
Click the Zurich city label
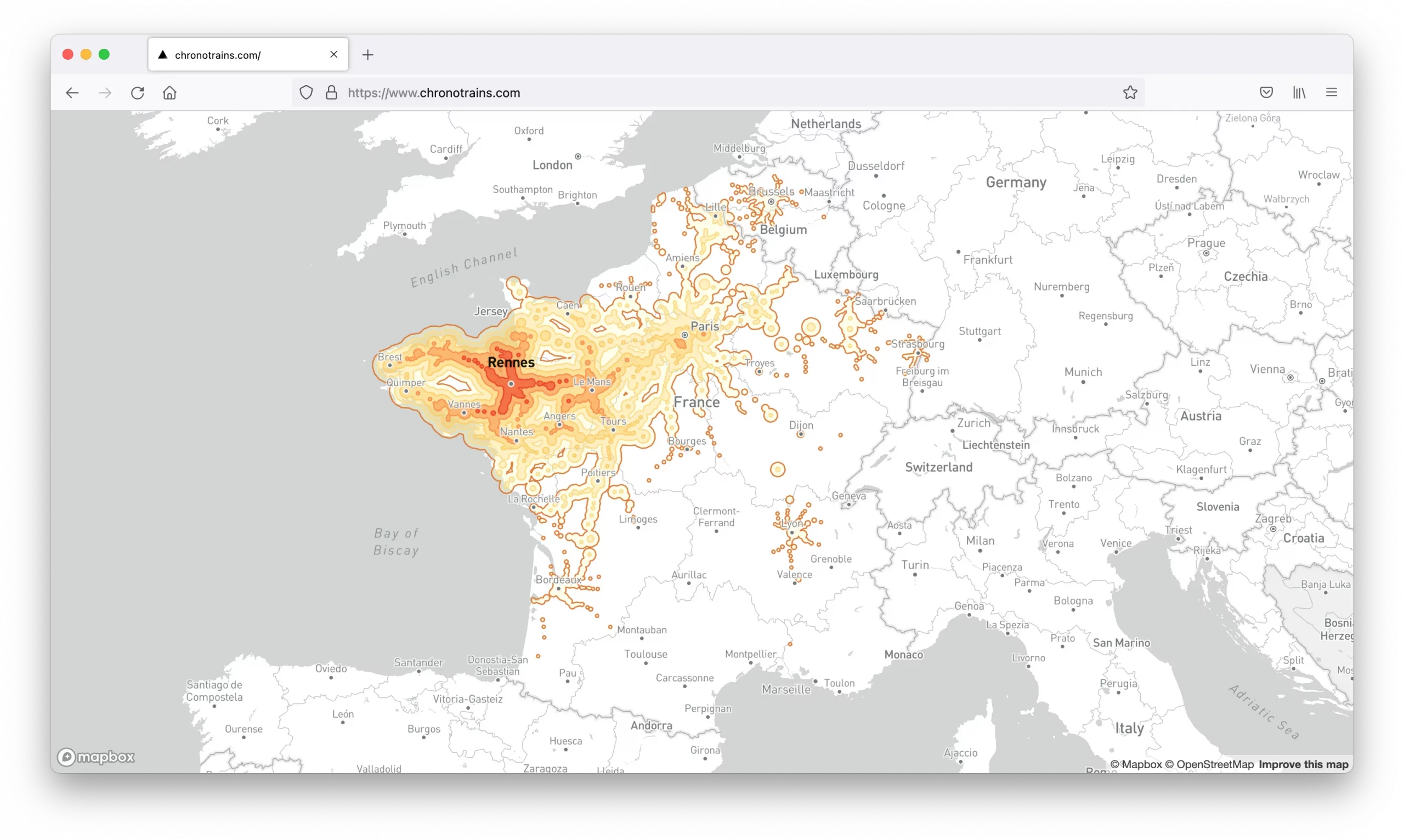(x=973, y=423)
